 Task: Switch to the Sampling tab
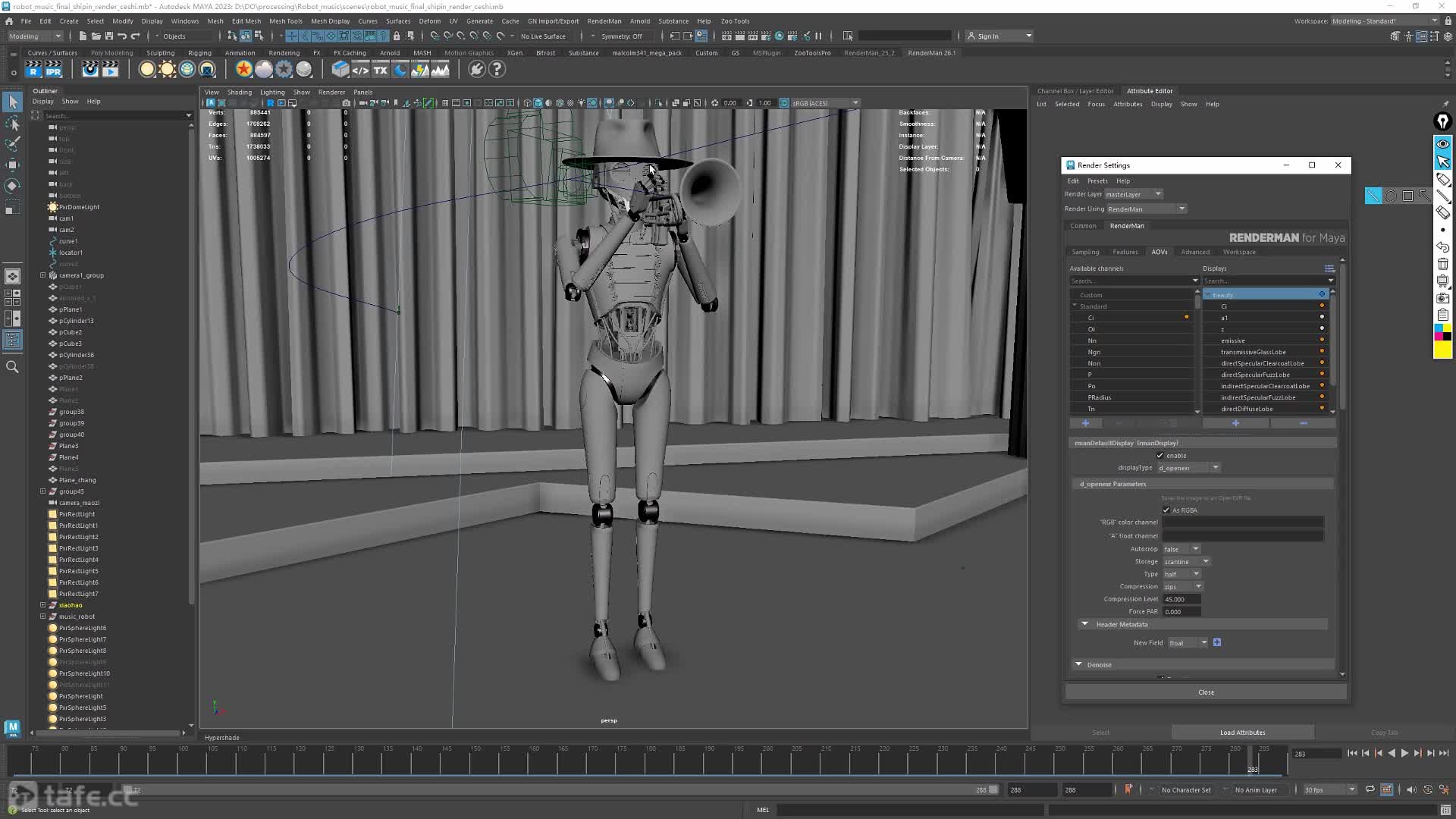coord(1085,252)
